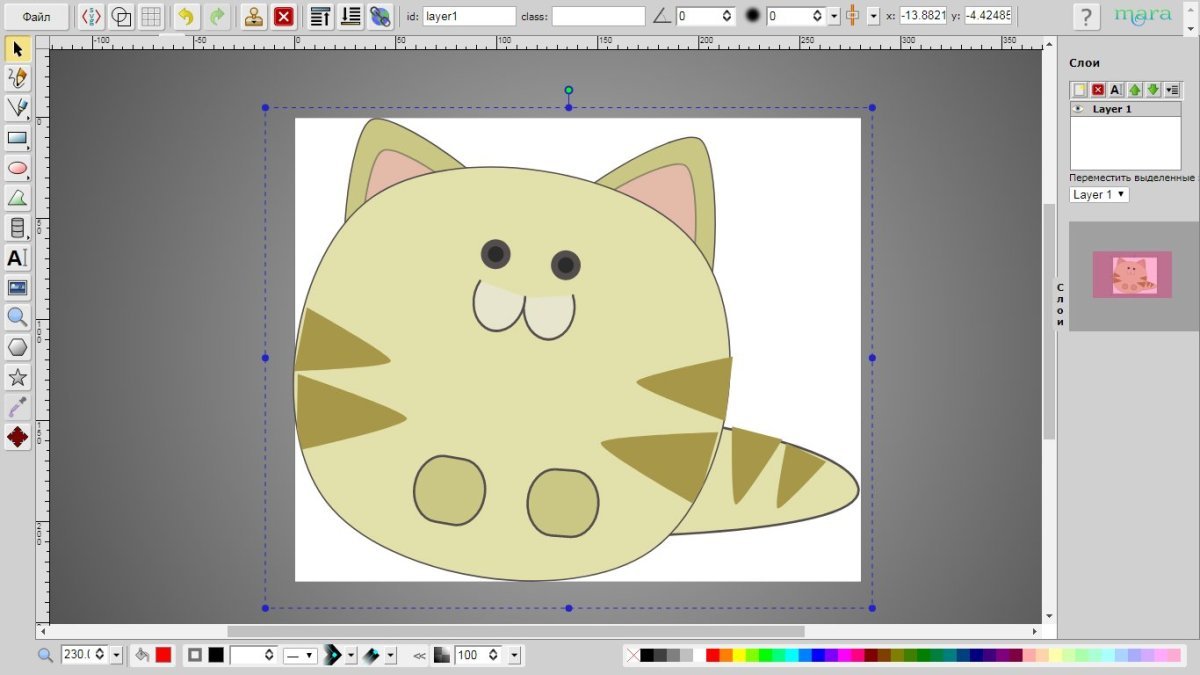Add a new layer
This screenshot has height=675, width=1200.
pos(1079,90)
